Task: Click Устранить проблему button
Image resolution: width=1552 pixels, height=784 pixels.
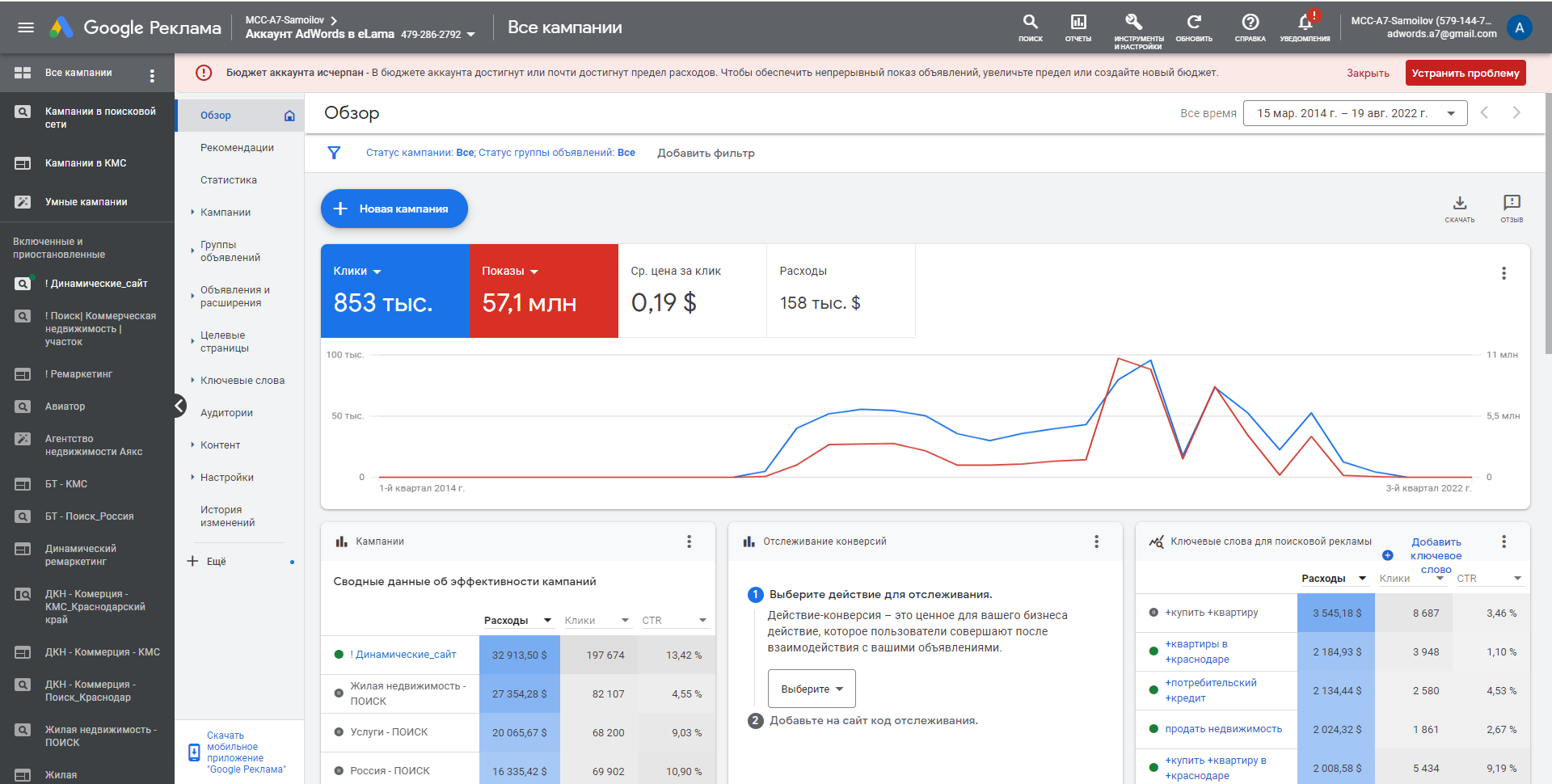Action: (x=1466, y=73)
